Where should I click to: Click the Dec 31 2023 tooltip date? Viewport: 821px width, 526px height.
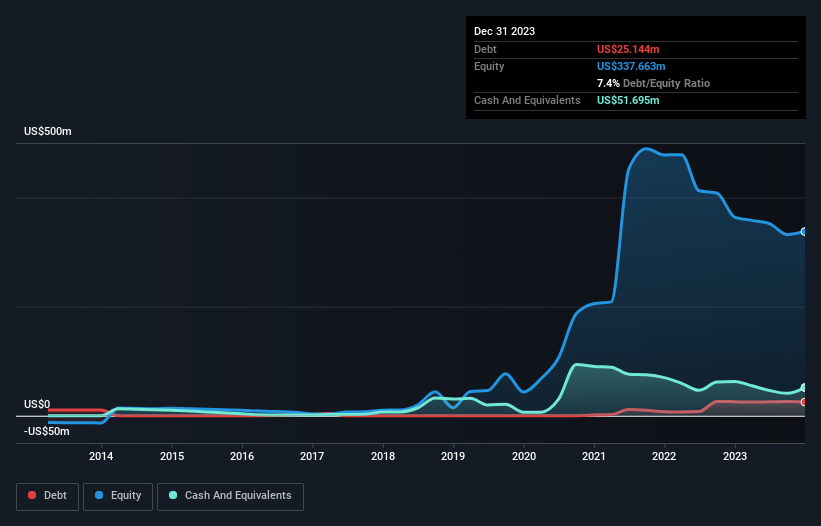point(504,31)
